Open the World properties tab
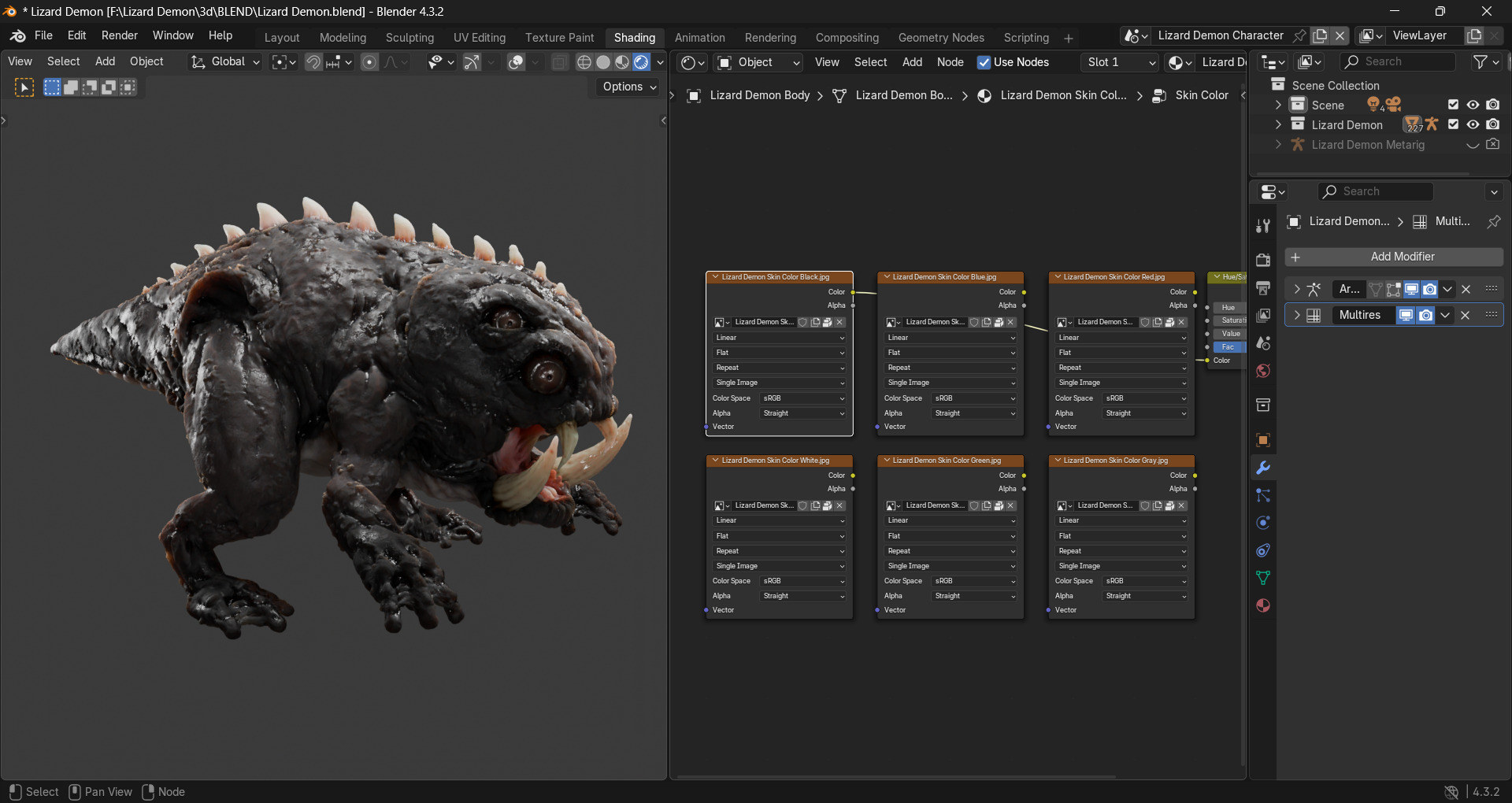This screenshot has width=1512, height=803. click(1263, 371)
